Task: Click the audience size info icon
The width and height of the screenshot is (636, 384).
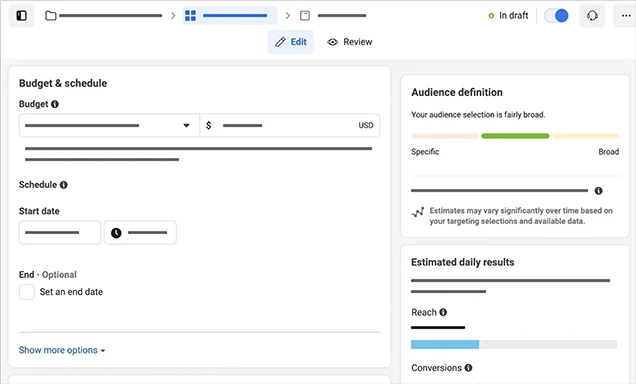Action: [x=598, y=191]
